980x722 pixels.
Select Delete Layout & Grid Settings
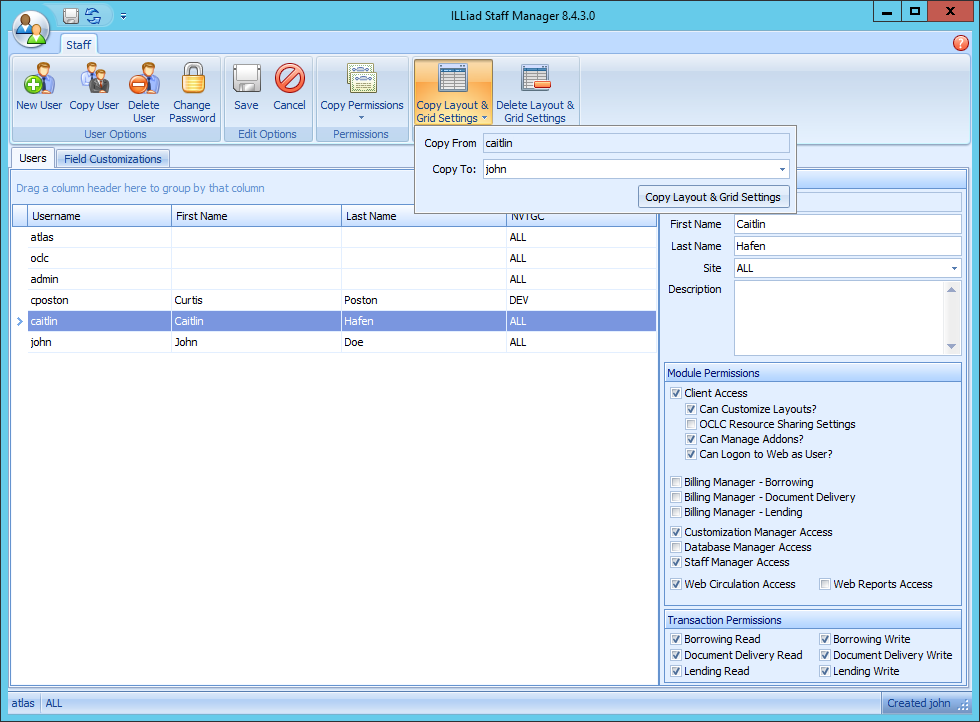click(x=535, y=90)
